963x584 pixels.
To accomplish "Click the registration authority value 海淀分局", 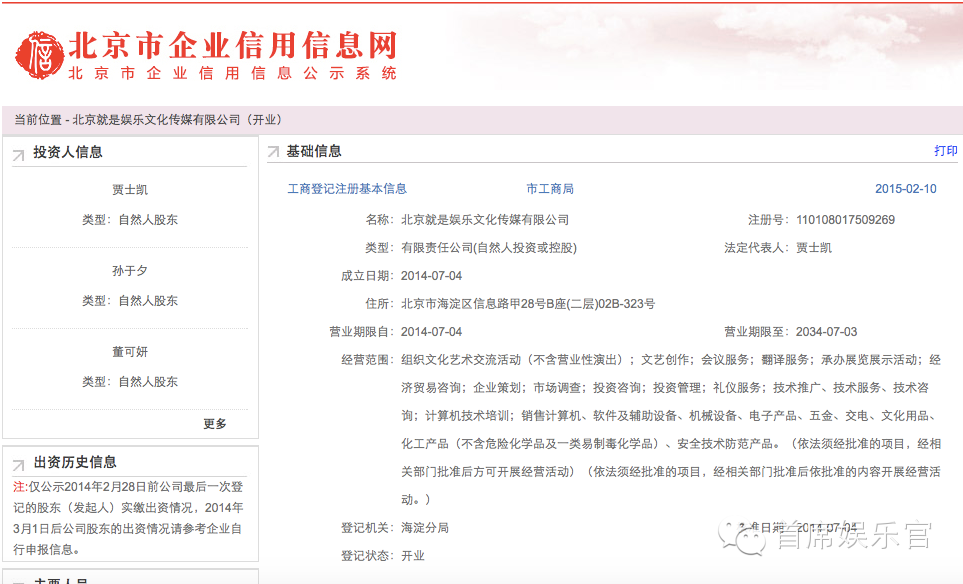I will (x=425, y=528).
